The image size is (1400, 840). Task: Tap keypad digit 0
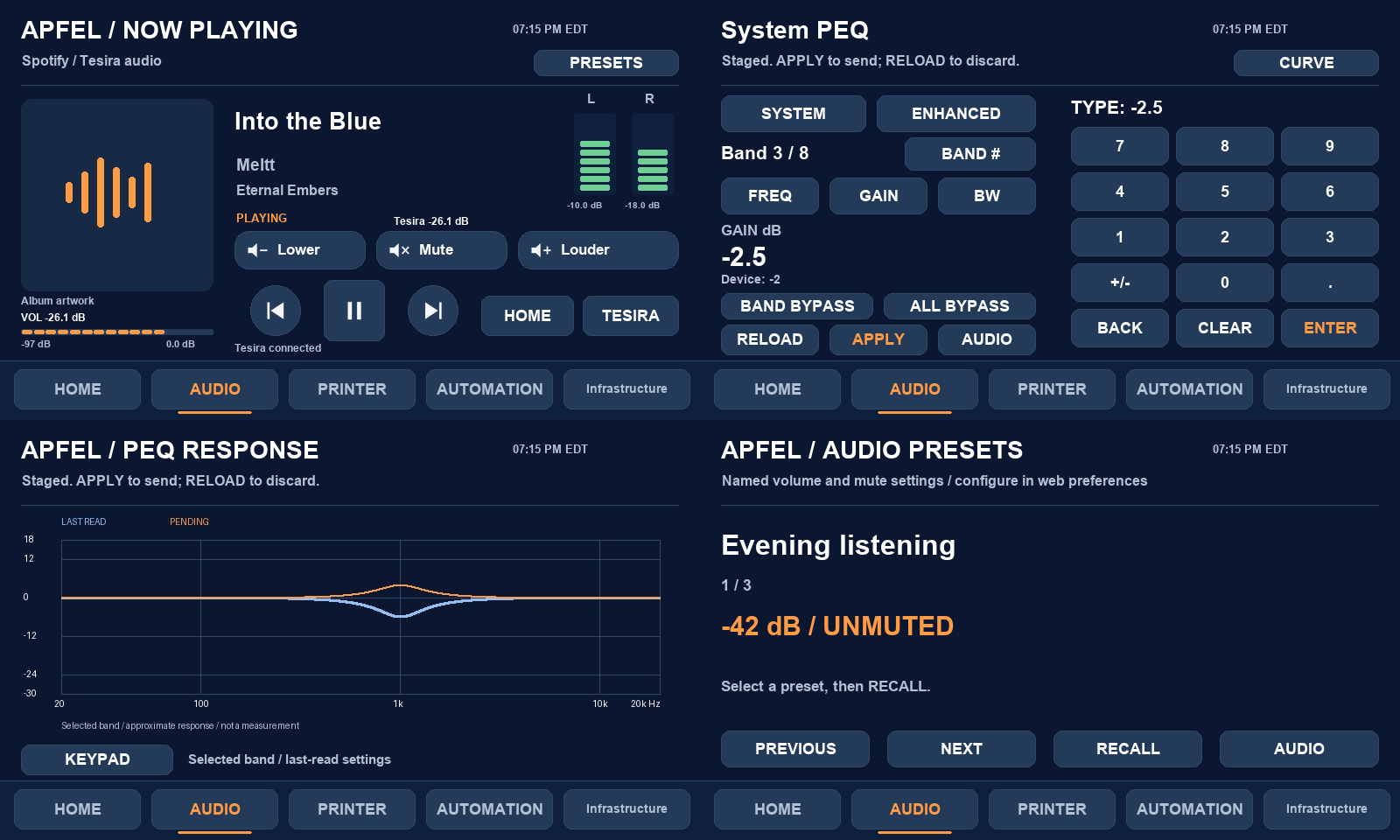coord(1225,283)
